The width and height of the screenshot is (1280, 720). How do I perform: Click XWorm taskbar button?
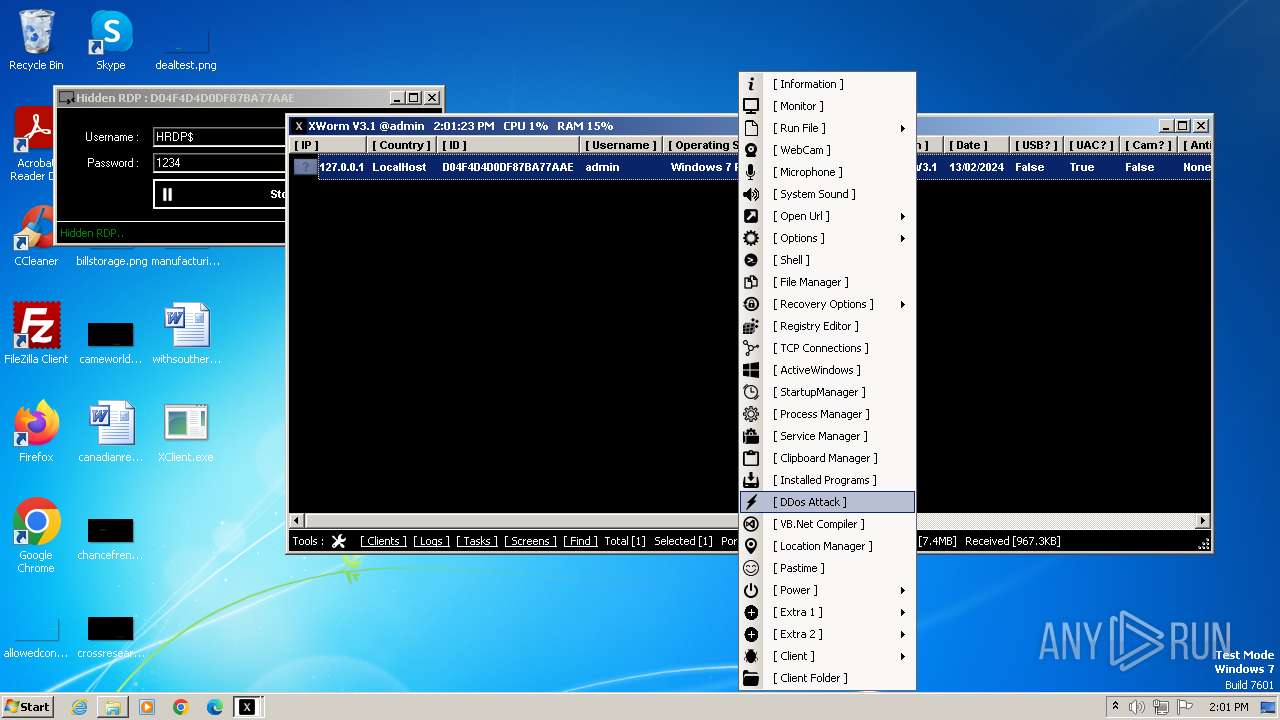(247, 707)
